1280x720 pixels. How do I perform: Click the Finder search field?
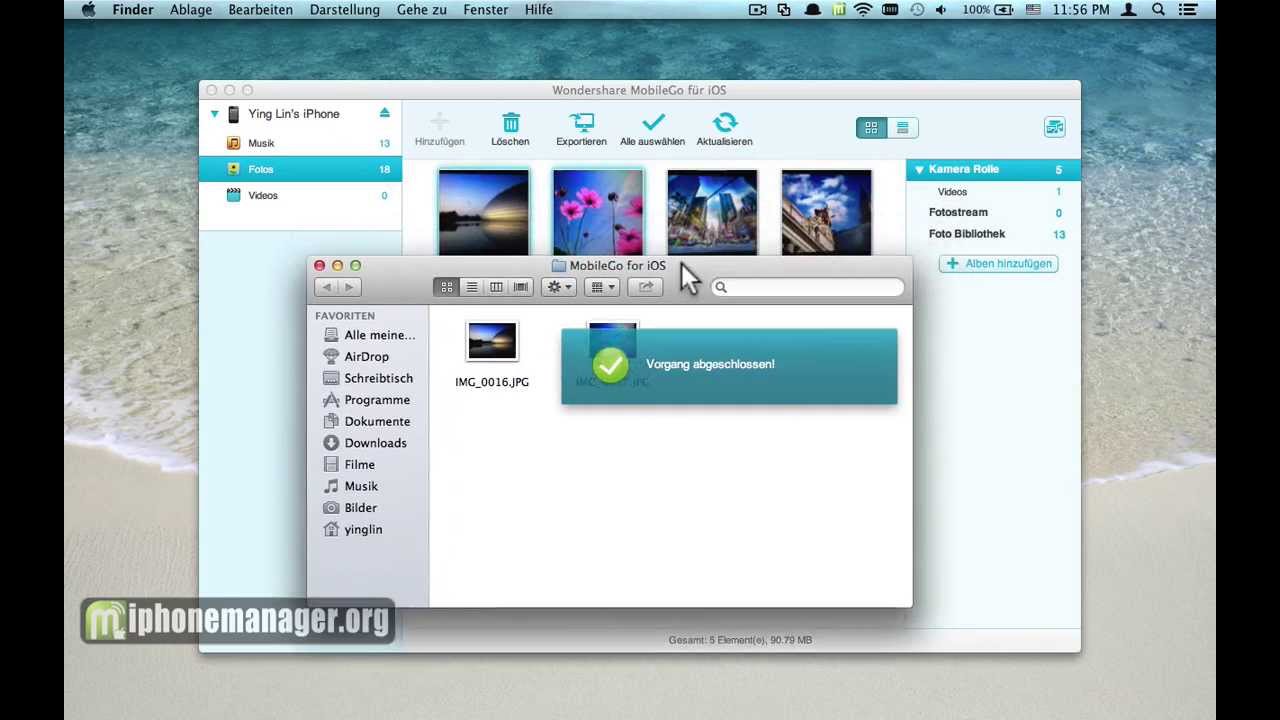point(807,287)
